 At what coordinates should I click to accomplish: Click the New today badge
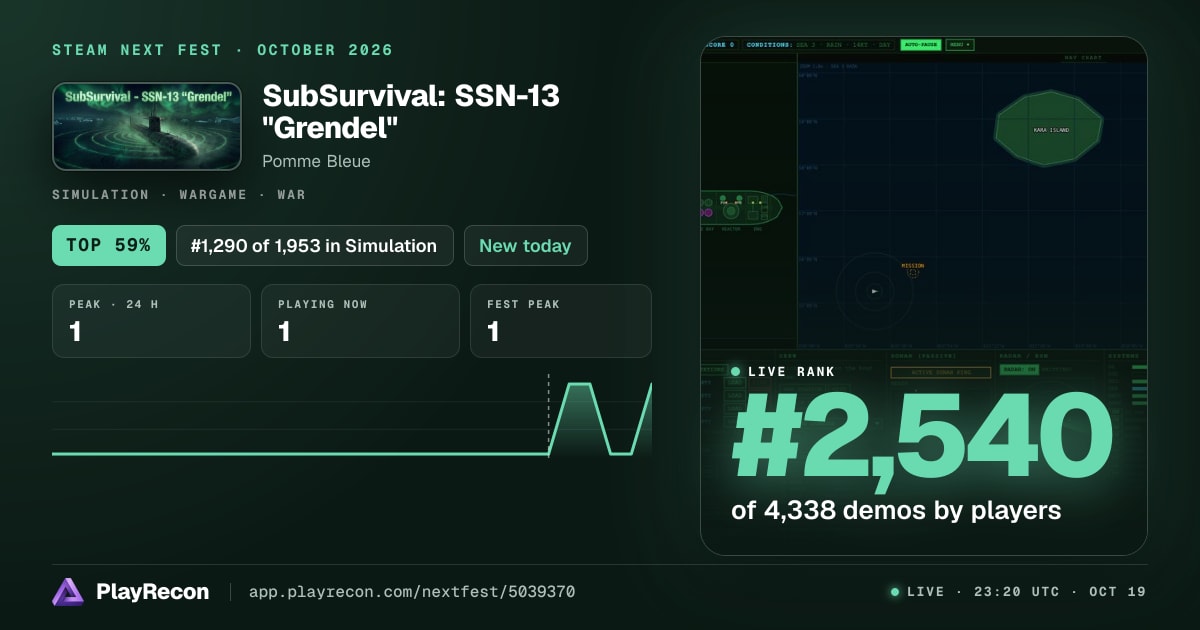point(525,245)
